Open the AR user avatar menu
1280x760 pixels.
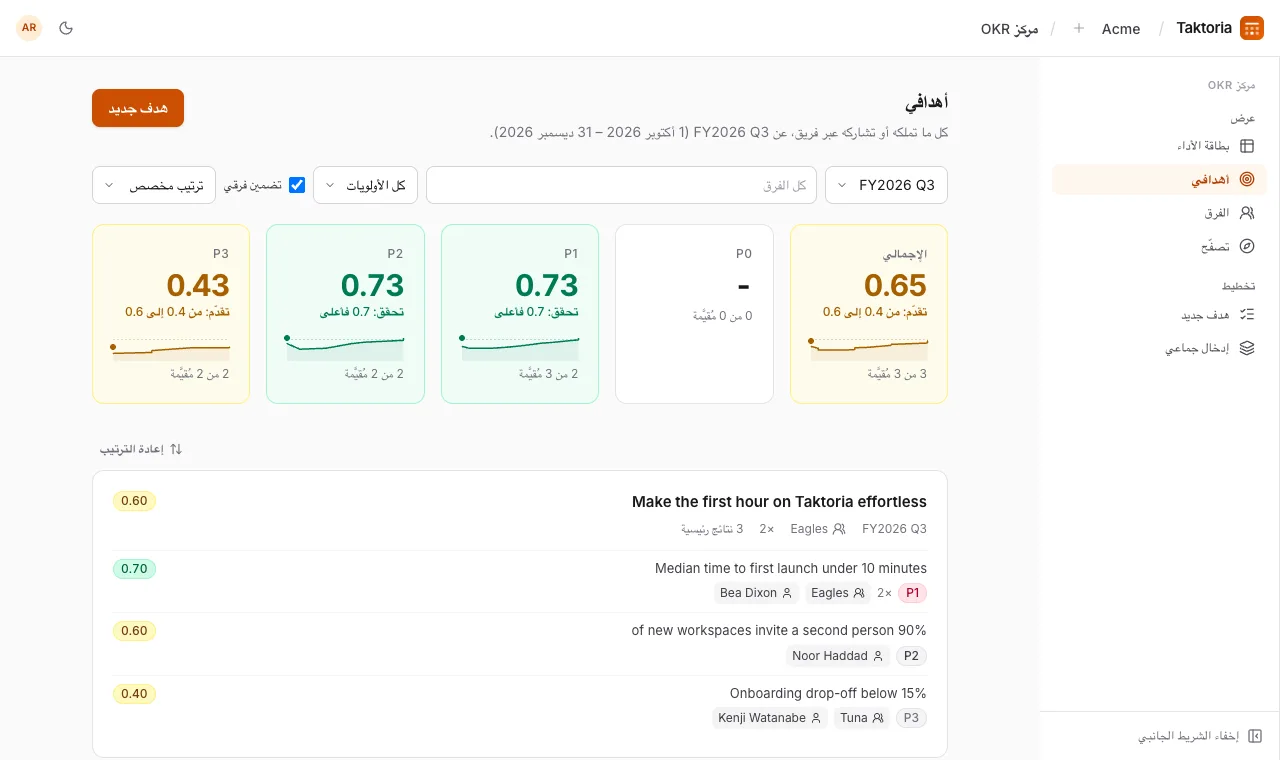tap(29, 28)
